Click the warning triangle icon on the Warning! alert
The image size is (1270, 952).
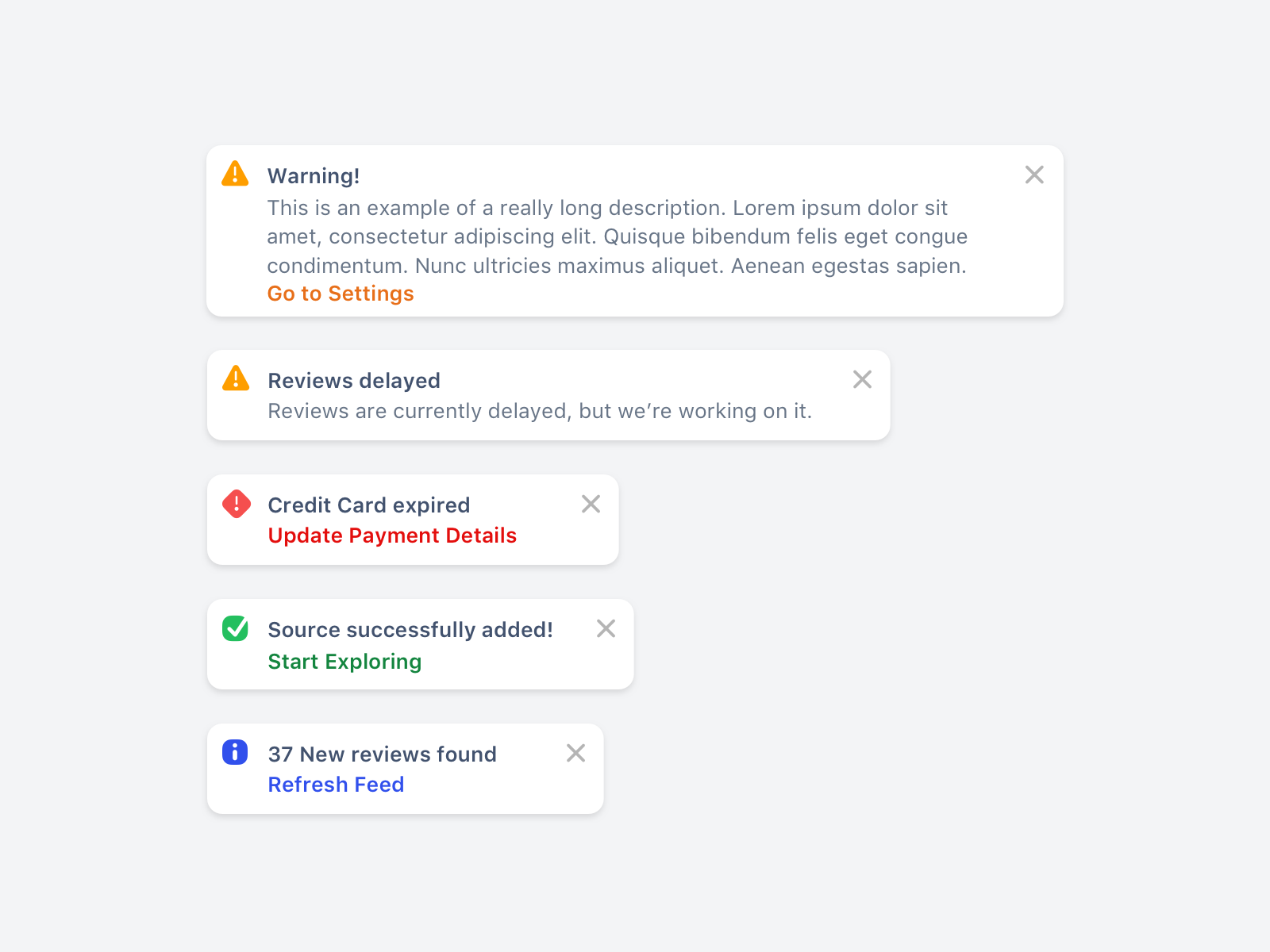235,174
